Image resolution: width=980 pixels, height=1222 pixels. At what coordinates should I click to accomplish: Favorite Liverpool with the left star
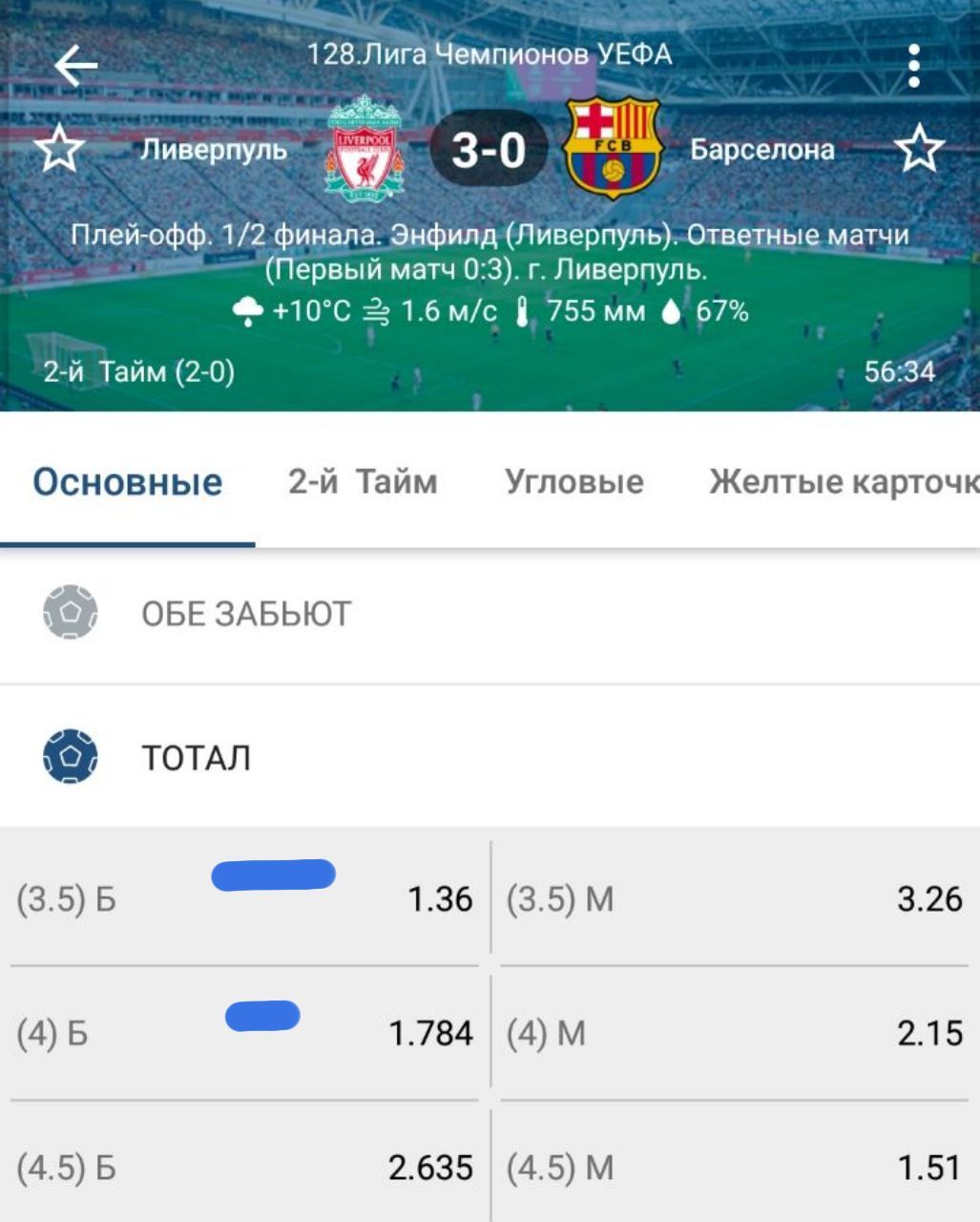point(60,150)
